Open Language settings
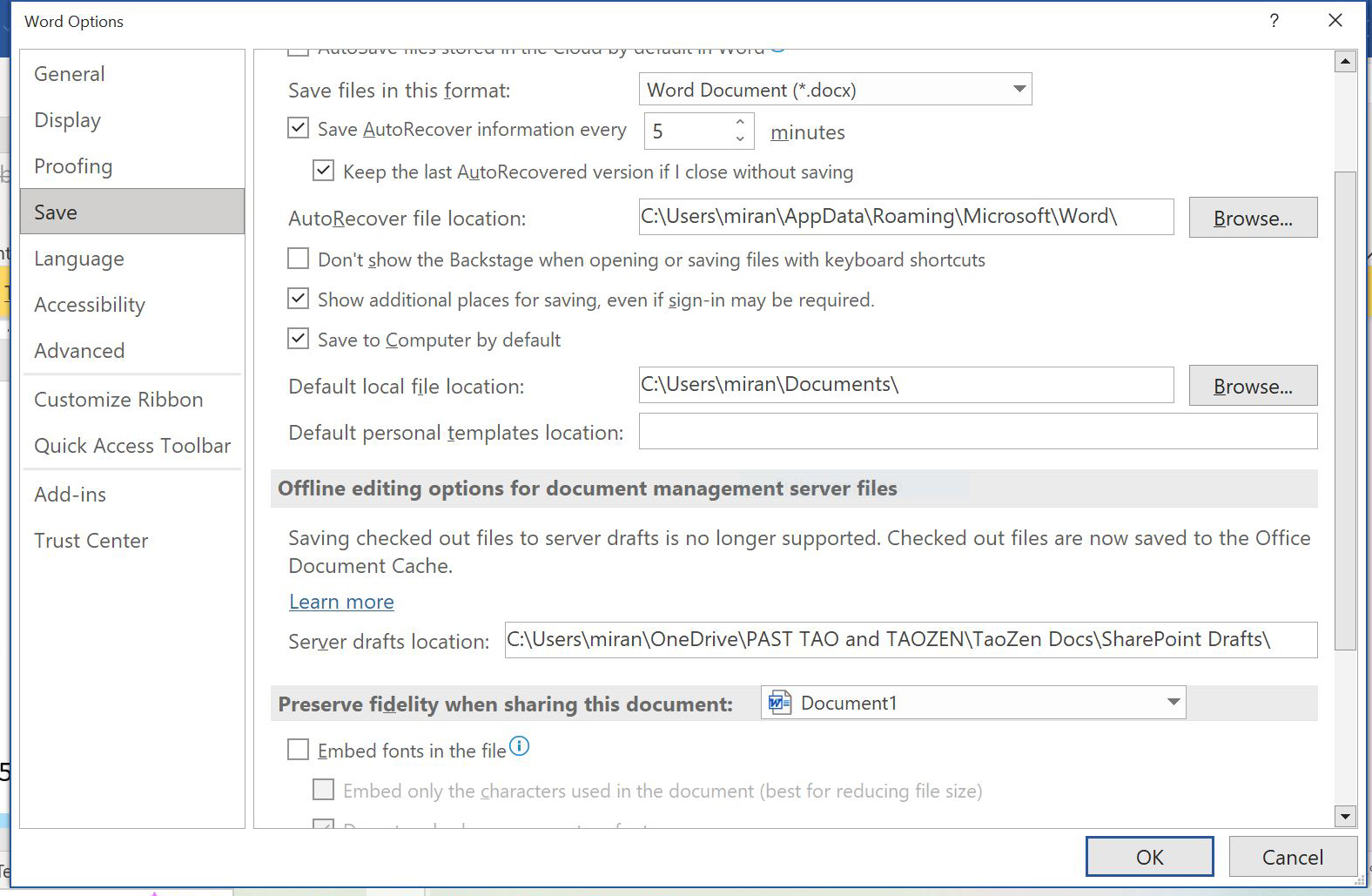Viewport: 1372px width, 896px height. (132, 259)
